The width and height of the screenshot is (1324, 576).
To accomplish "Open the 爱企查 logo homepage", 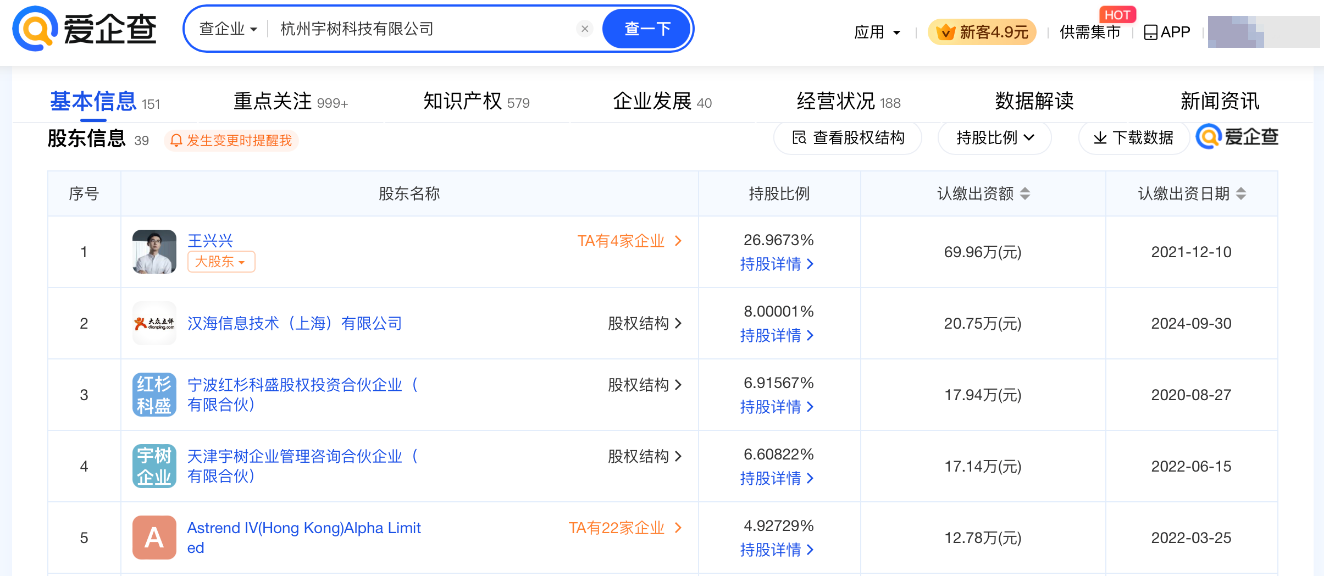I will coord(85,29).
